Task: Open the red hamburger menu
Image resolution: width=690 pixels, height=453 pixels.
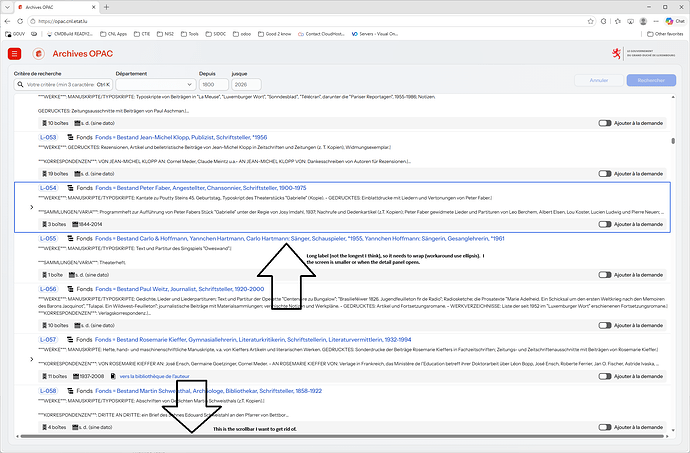Action: [x=15, y=54]
